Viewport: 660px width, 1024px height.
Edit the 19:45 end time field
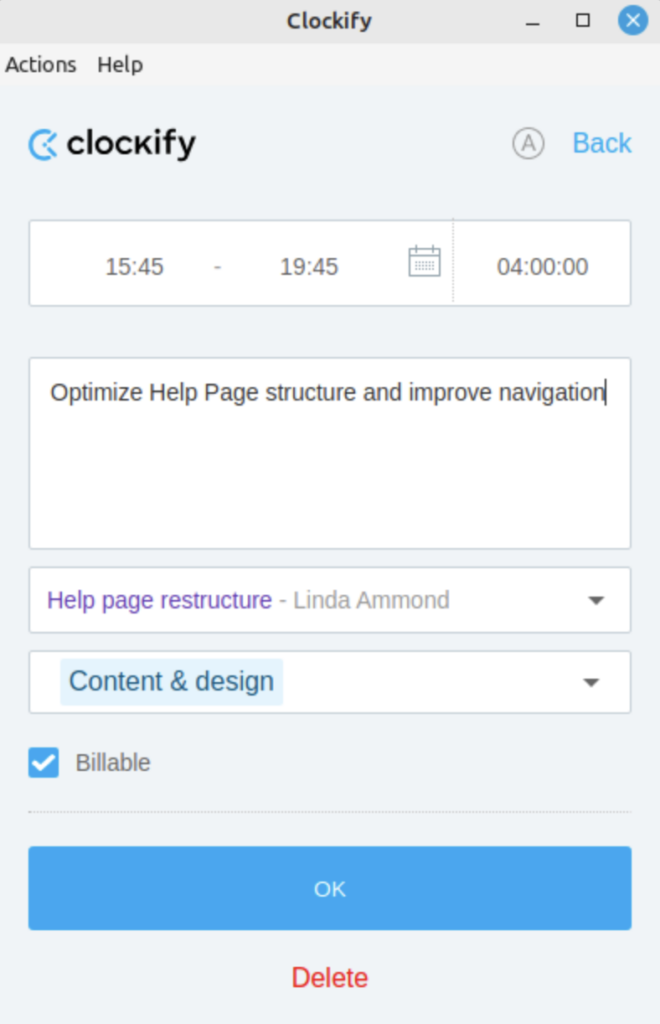pyautogui.click(x=309, y=266)
